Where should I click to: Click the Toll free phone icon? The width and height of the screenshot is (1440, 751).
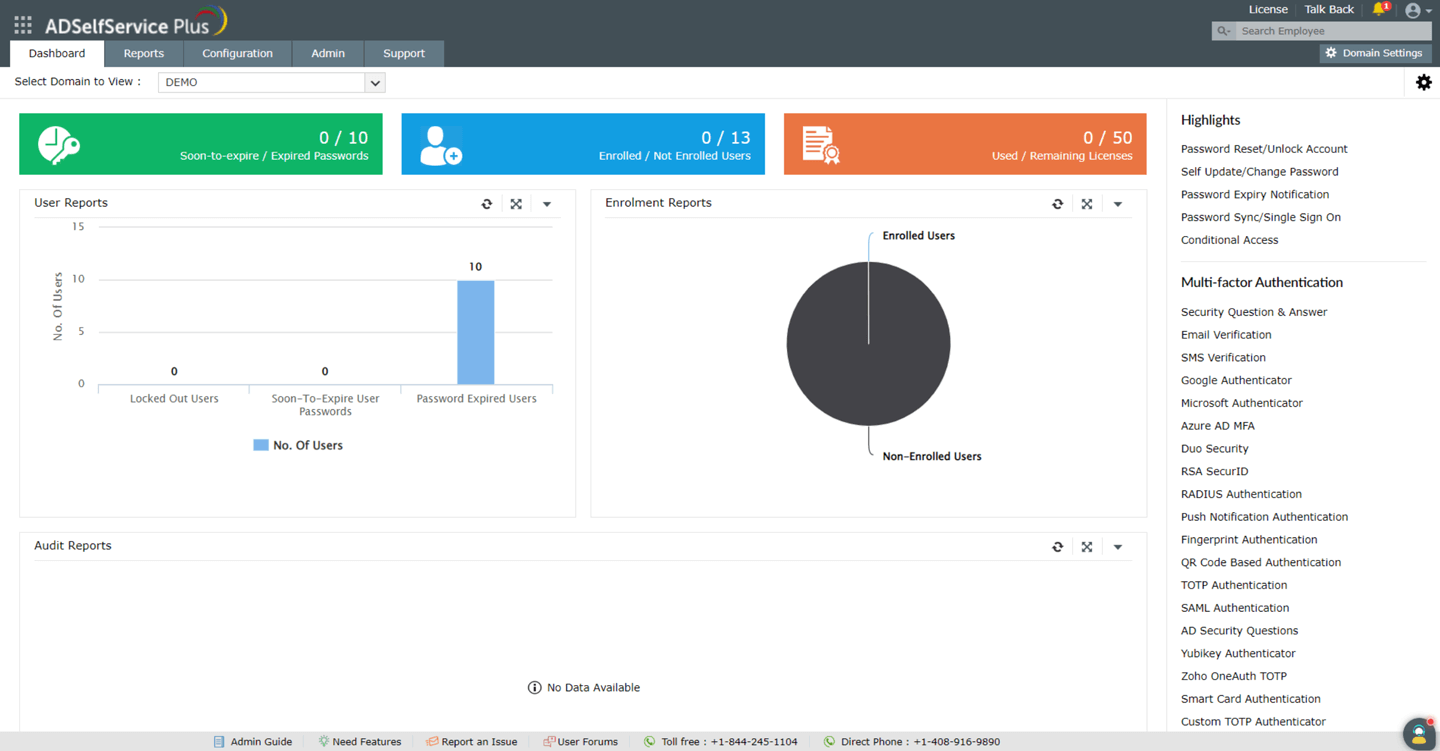click(649, 742)
